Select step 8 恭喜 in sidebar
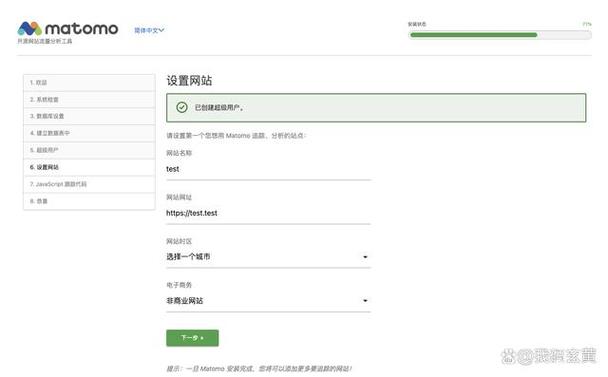Screen dimensions: 608x377 click(89, 201)
